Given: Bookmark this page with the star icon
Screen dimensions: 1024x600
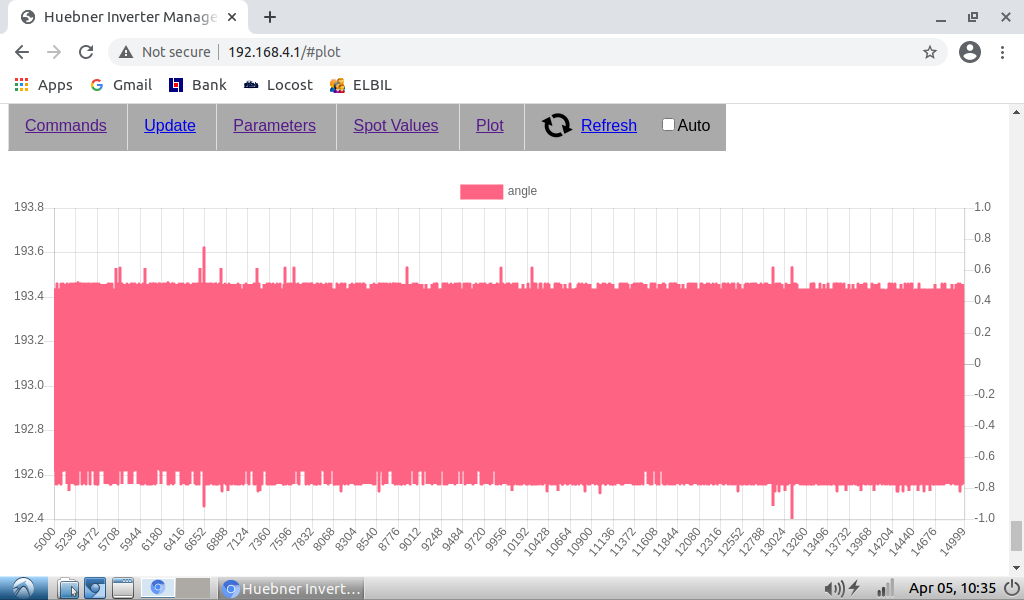Looking at the screenshot, I should point(929,52).
